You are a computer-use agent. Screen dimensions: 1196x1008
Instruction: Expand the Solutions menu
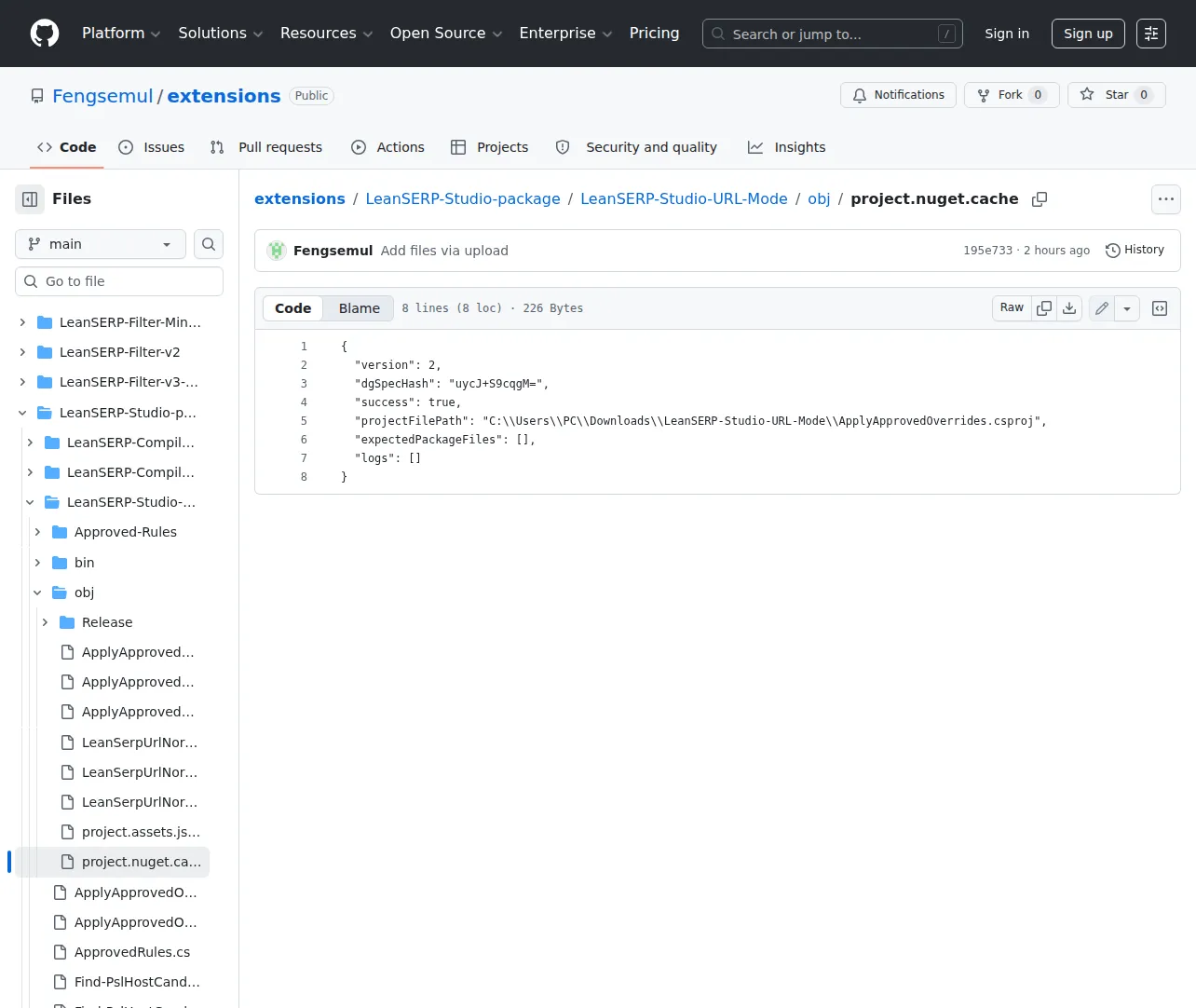(x=221, y=34)
